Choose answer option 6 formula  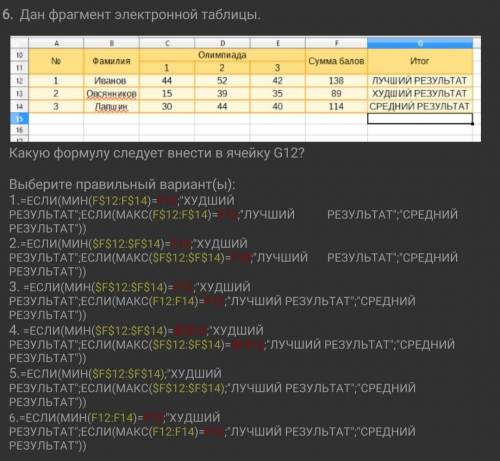(212, 431)
